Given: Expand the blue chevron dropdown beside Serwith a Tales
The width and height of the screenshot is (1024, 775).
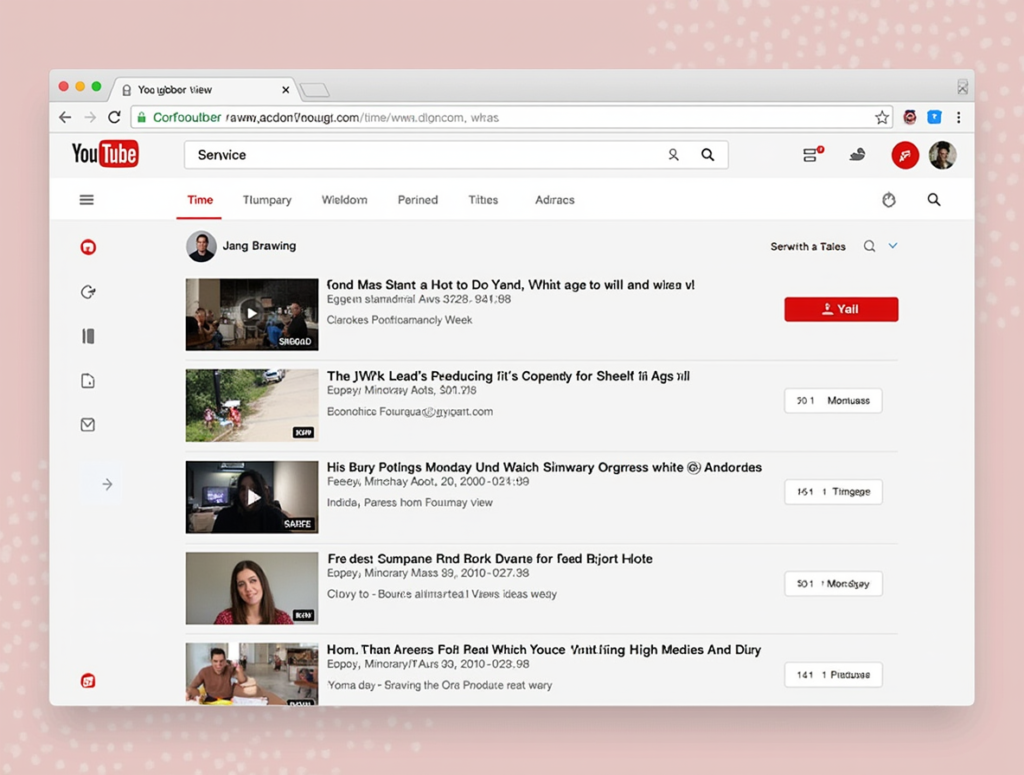Looking at the screenshot, I should [893, 246].
